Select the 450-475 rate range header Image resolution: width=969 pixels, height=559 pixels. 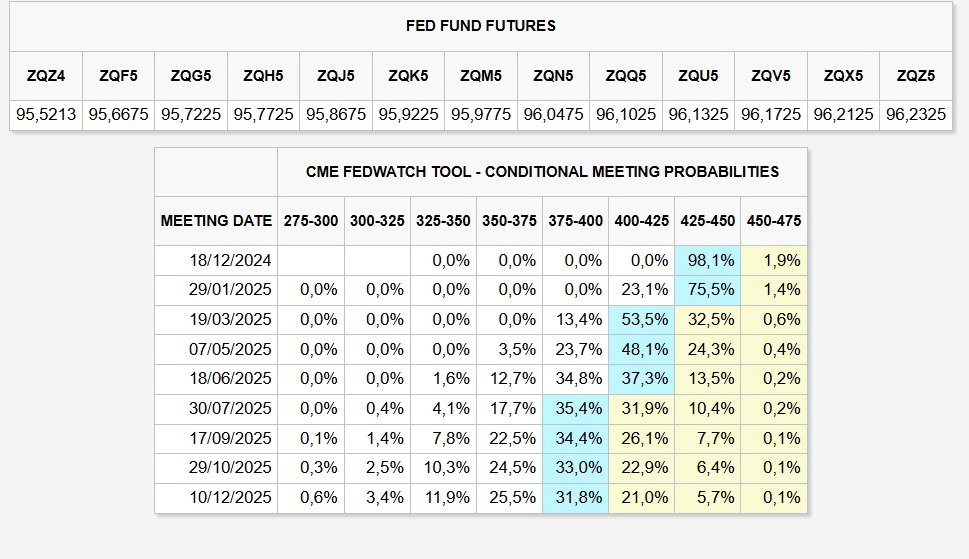773,220
